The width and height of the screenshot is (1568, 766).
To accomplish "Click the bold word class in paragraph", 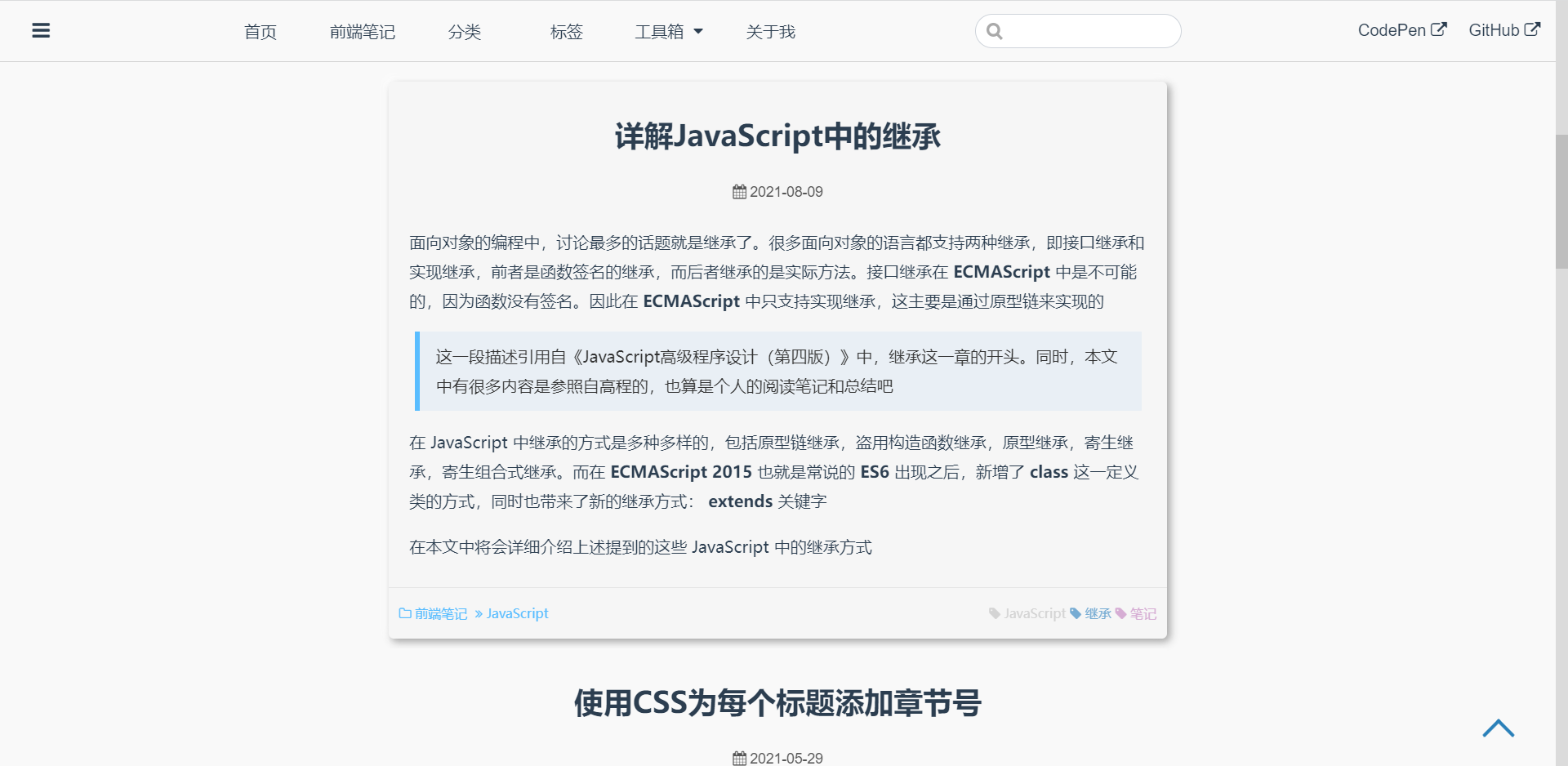I will pos(1049,472).
